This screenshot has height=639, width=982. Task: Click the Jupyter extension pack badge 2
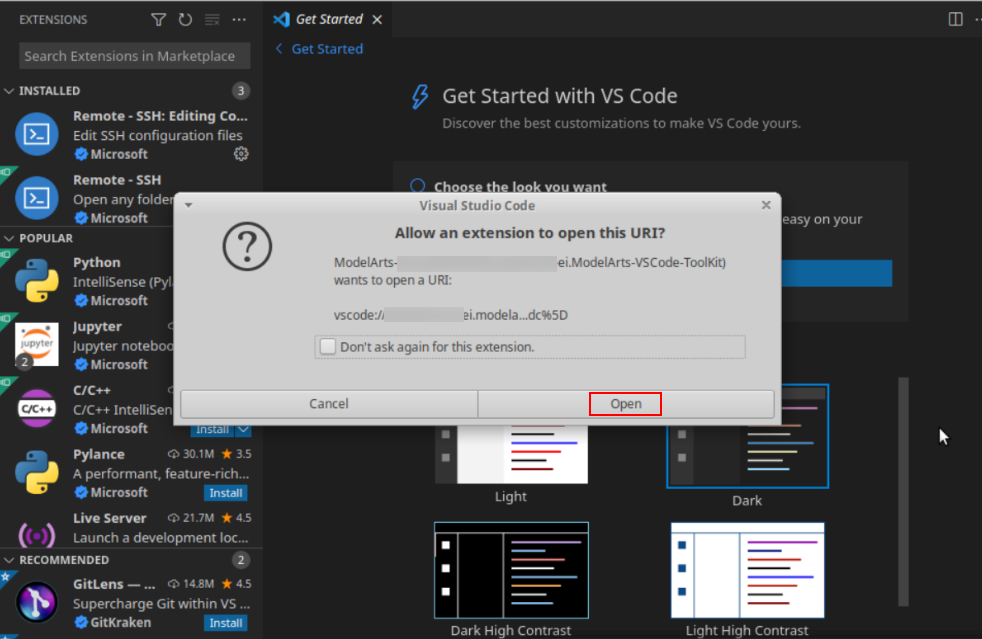(x=24, y=361)
